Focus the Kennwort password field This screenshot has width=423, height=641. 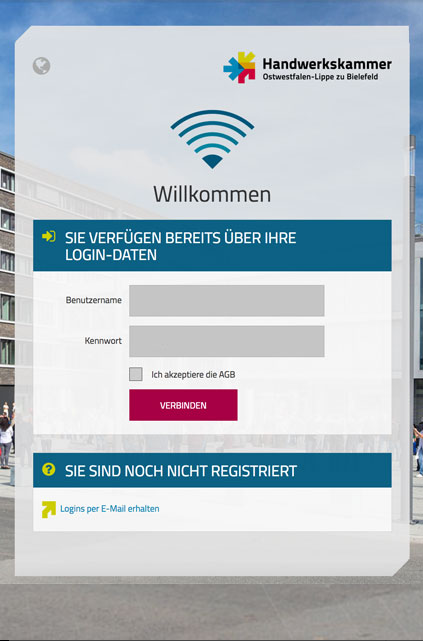(x=227, y=341)
